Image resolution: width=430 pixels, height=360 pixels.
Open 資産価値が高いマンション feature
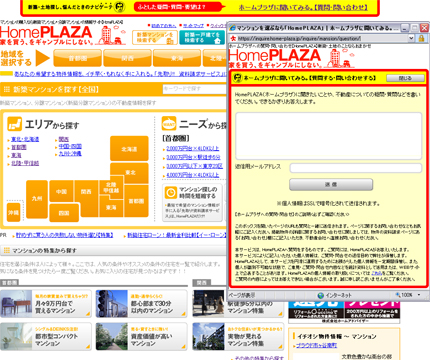pos(142,336)
